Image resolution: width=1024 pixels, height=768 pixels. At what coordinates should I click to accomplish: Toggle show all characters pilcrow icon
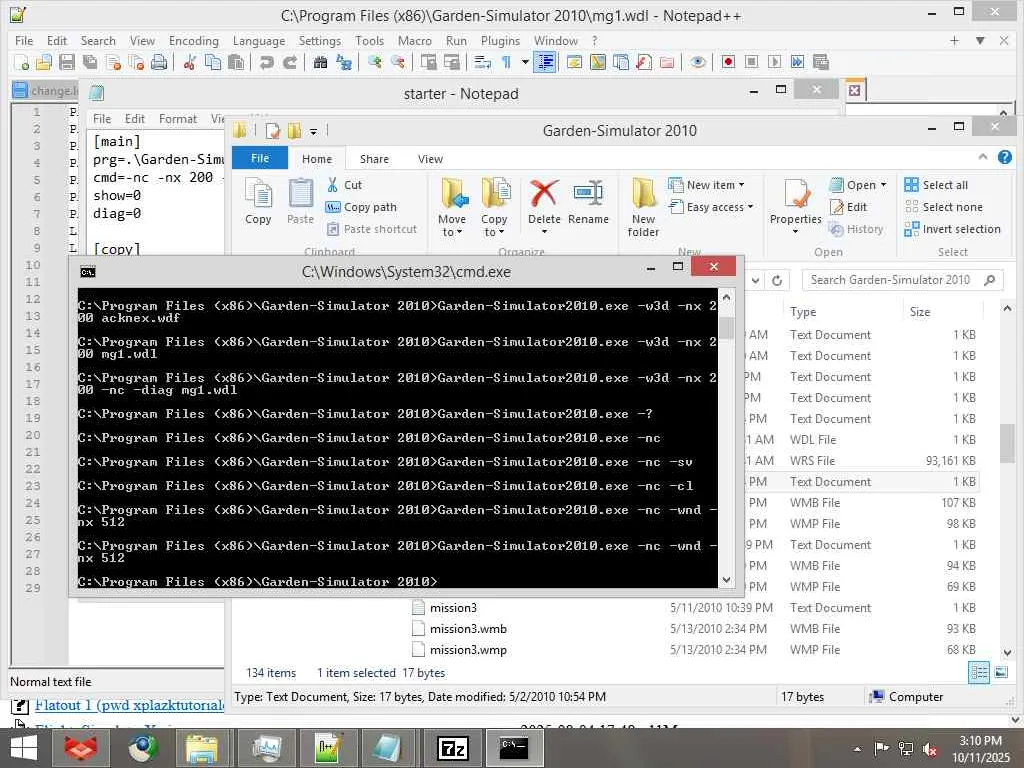pyautogui.click(x=506, y=62)
